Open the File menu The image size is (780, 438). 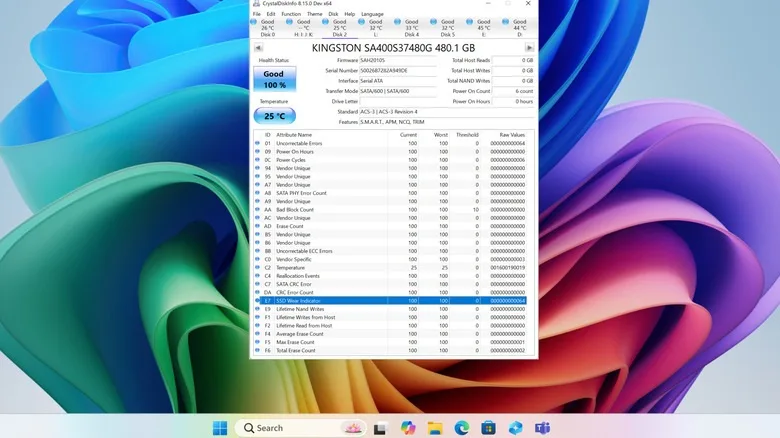(257, 14)
